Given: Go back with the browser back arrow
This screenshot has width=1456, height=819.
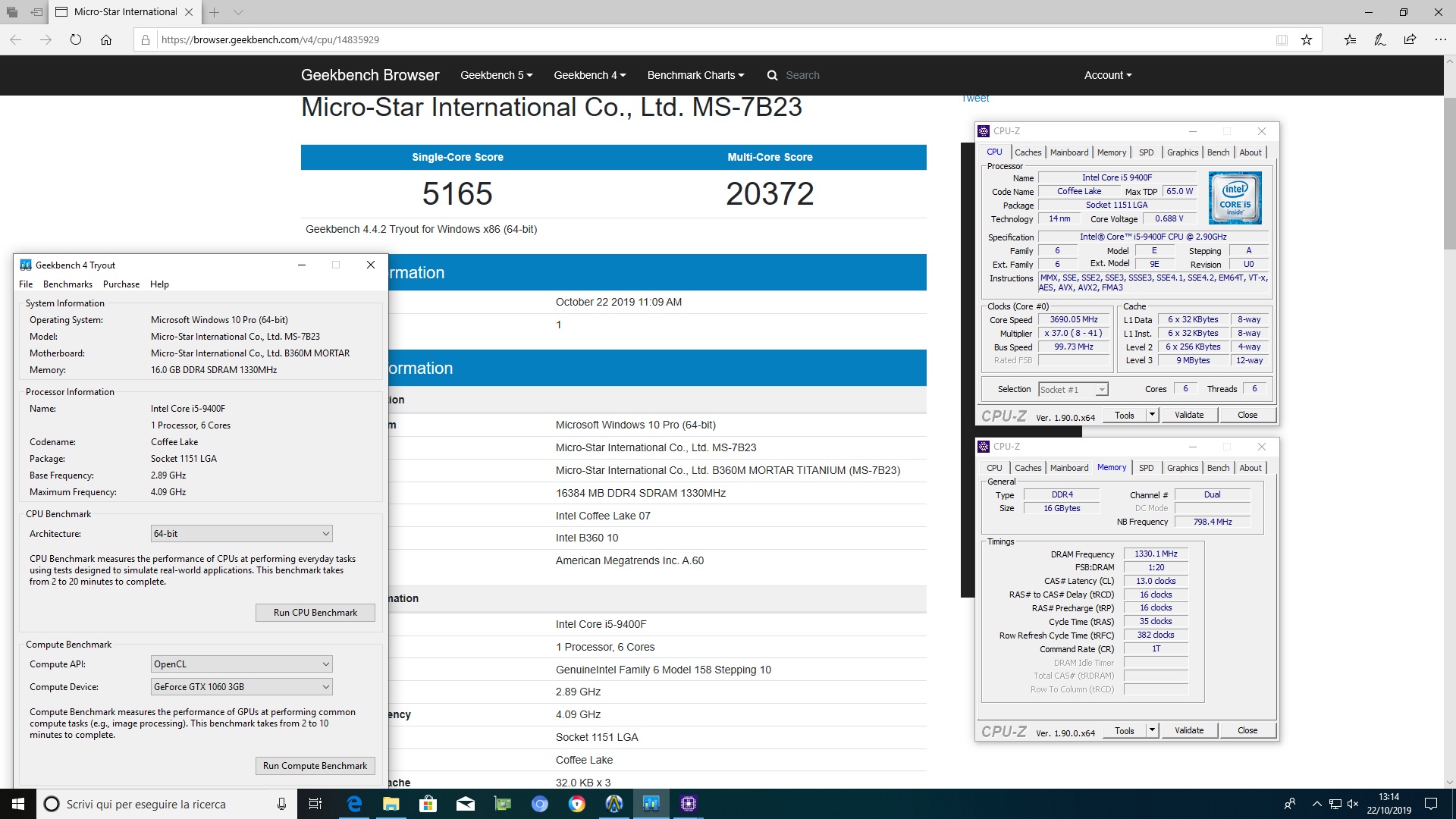Looking at the screenshot, I should (x=15, y=39).
